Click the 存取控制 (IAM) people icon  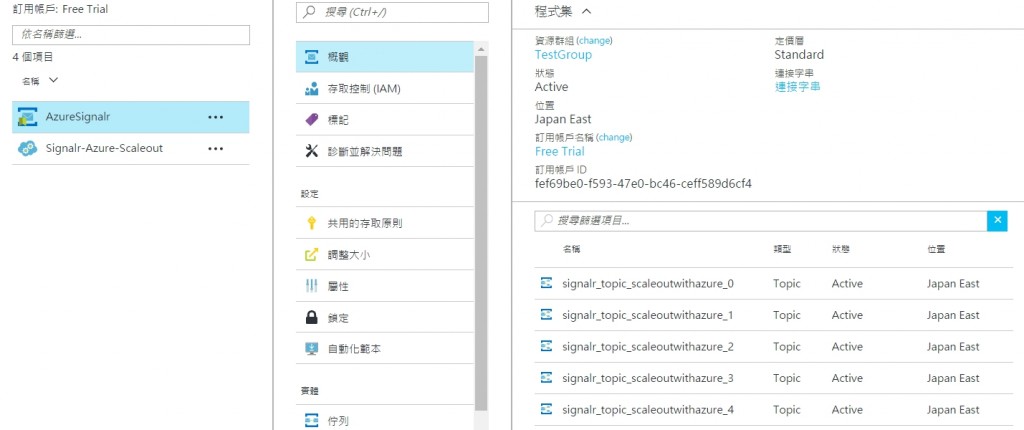(312, 88)
